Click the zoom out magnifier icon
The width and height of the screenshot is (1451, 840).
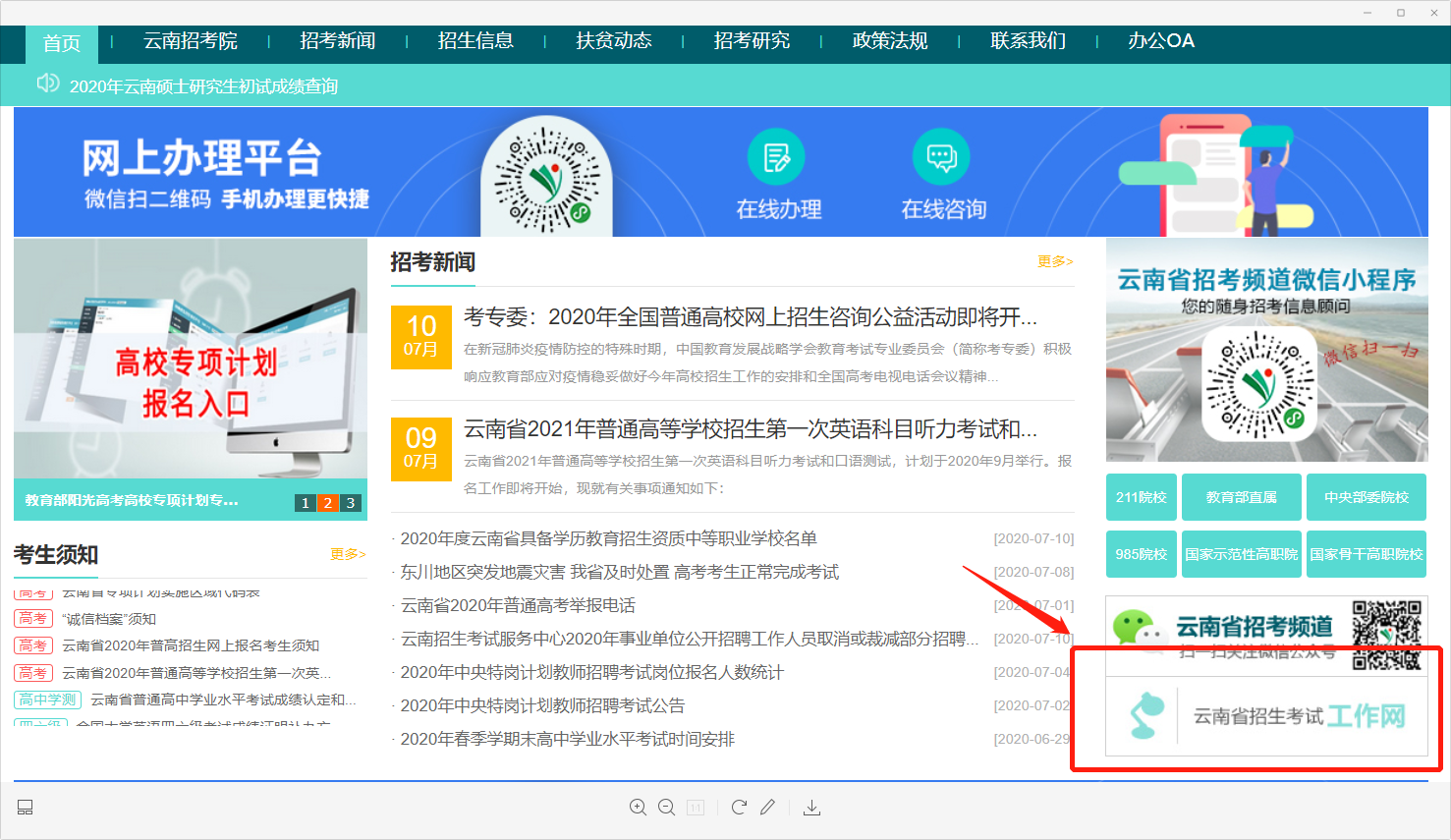click(x=666, y=808)
